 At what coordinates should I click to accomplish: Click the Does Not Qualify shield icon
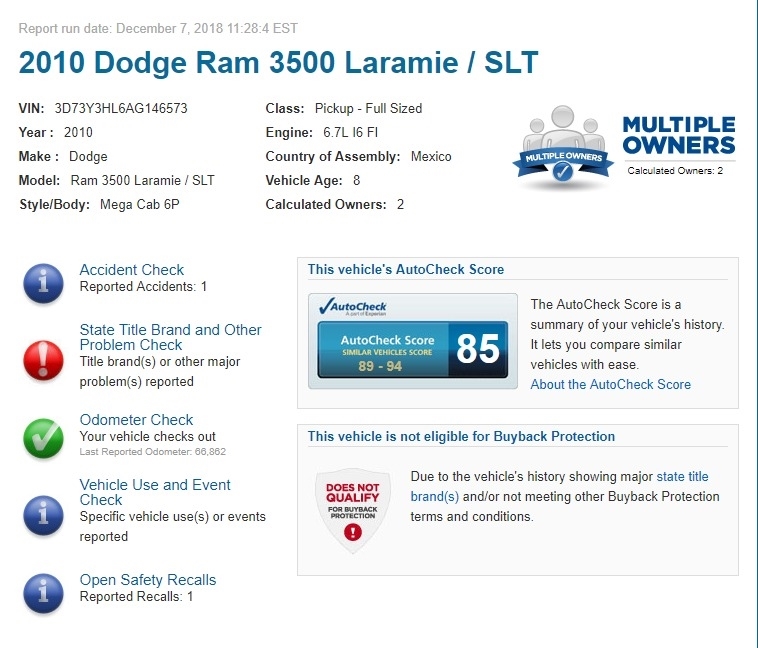[x=351, y=510]
